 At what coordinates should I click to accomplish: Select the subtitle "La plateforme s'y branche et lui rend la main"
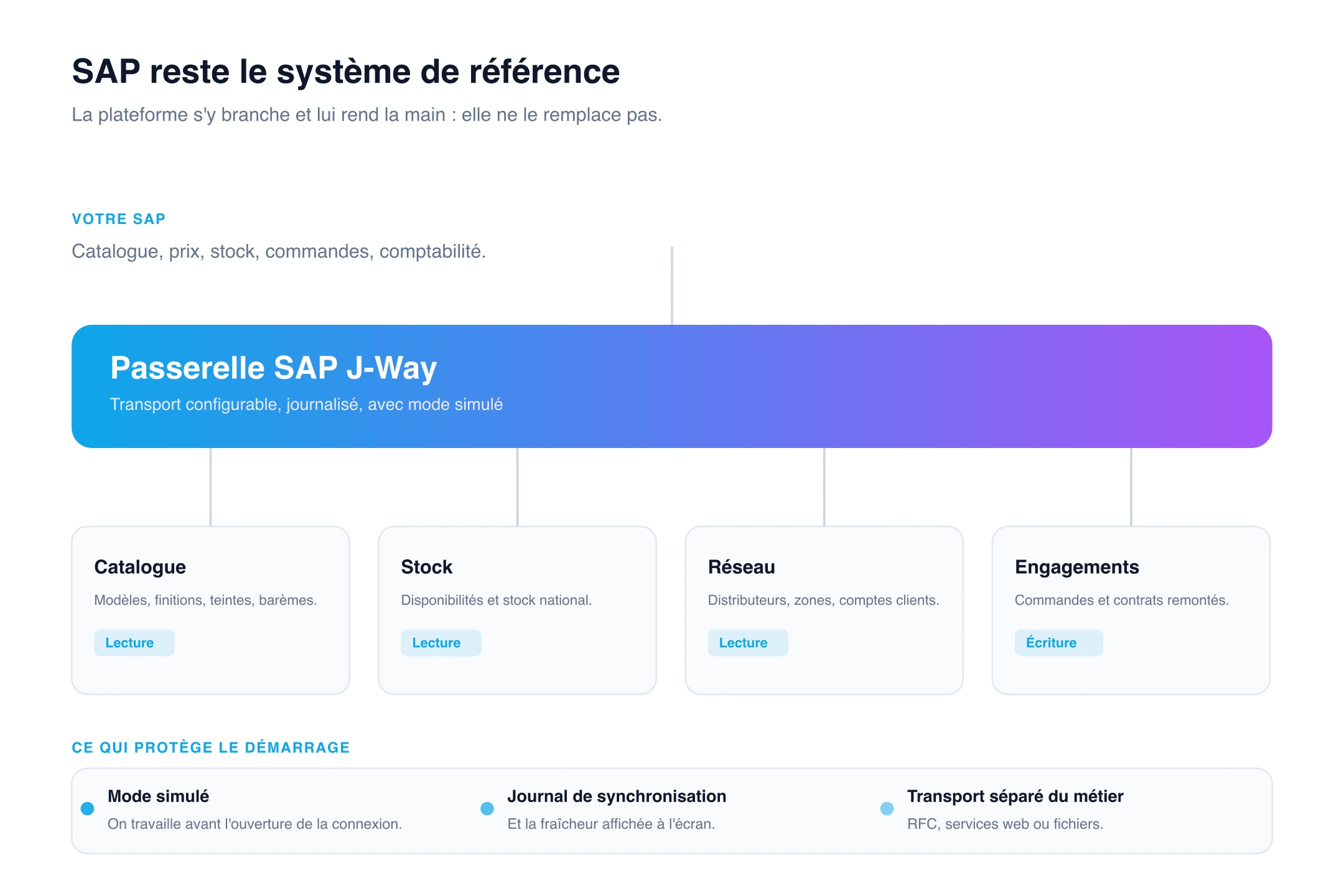pyautogui.click(x=259, y=115)
